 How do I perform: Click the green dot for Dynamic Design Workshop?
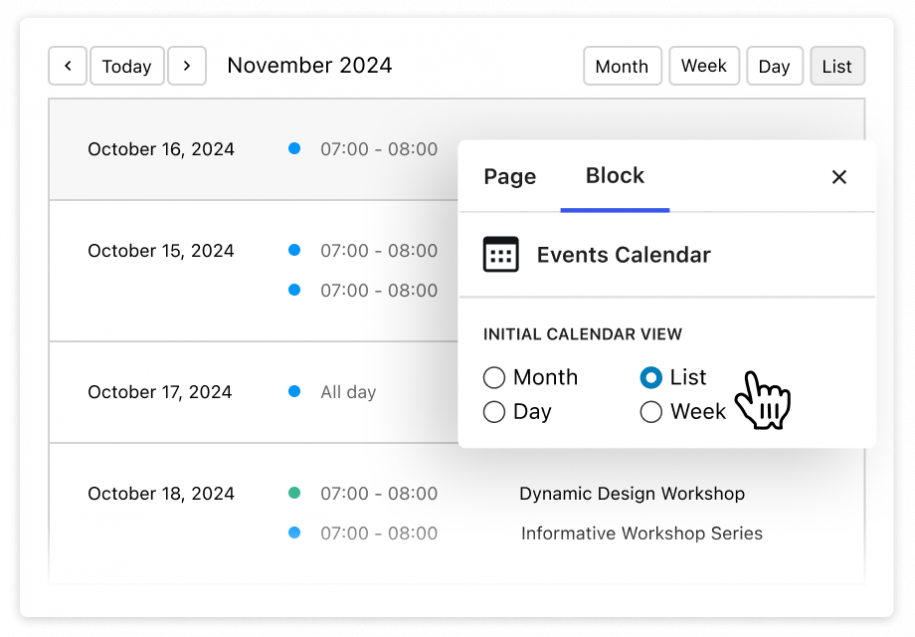(294, 493)
